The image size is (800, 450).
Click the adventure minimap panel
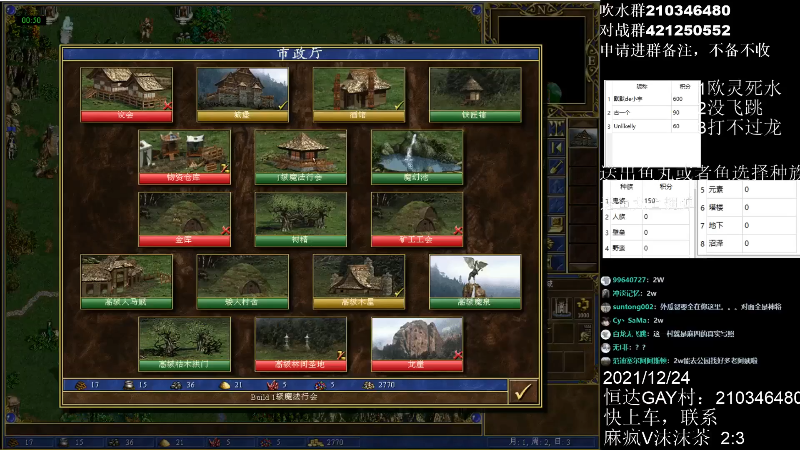541,60
